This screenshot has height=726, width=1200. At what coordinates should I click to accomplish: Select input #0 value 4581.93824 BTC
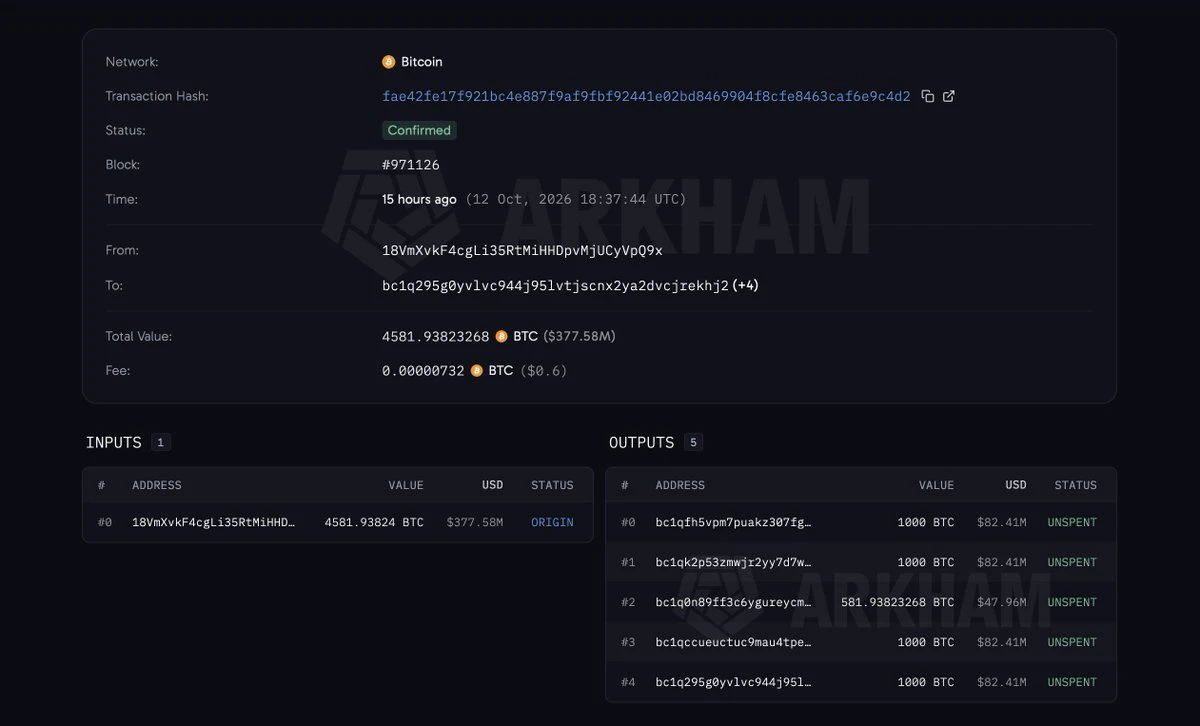coord(374,522)
